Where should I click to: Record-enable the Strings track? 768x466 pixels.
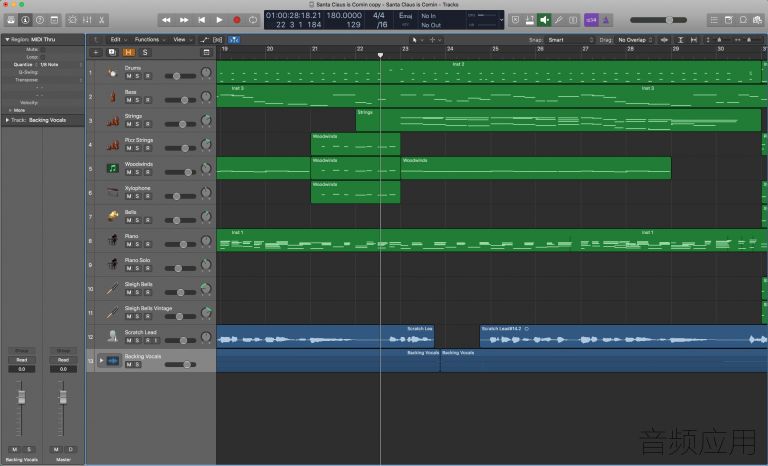pyautogui.click(x=147, y=124)
